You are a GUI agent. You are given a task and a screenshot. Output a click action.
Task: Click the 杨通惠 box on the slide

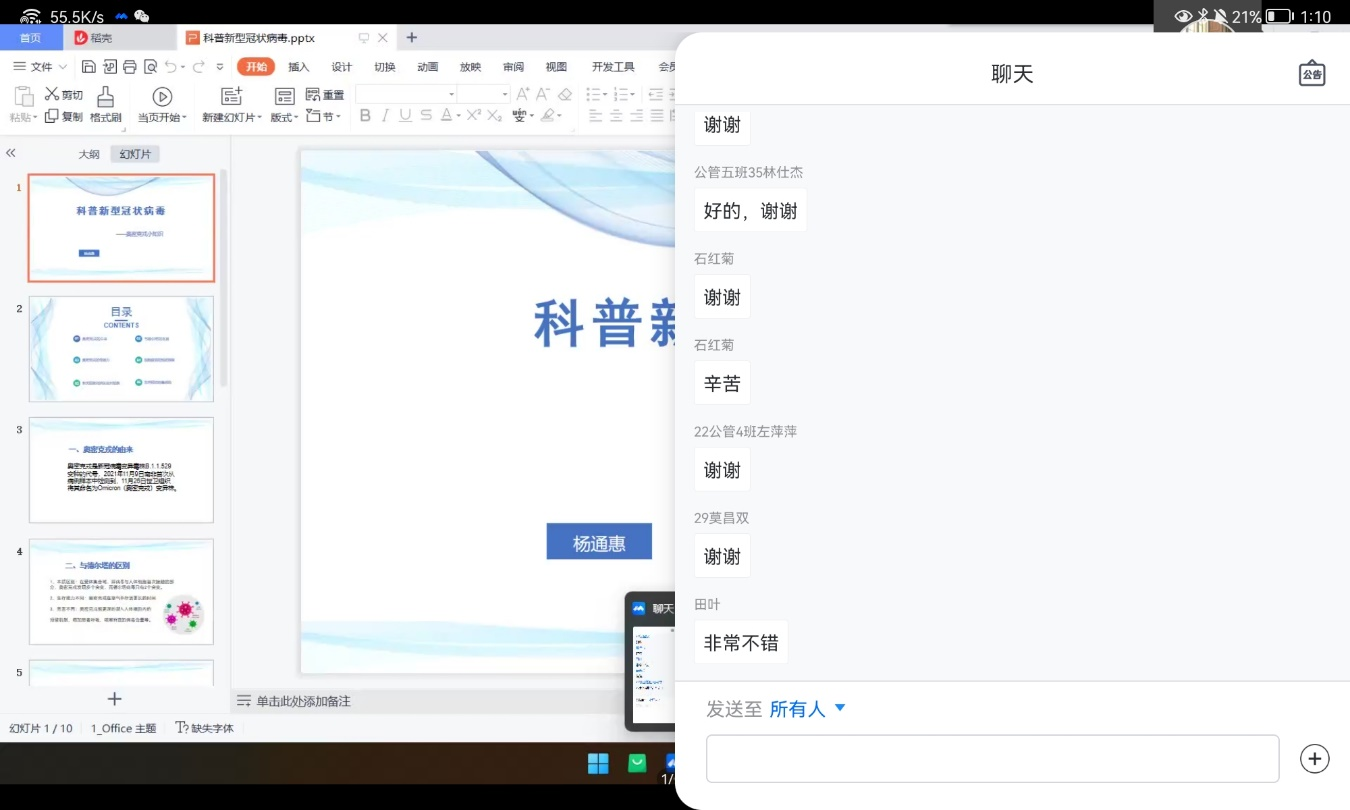tap(599, 542)
